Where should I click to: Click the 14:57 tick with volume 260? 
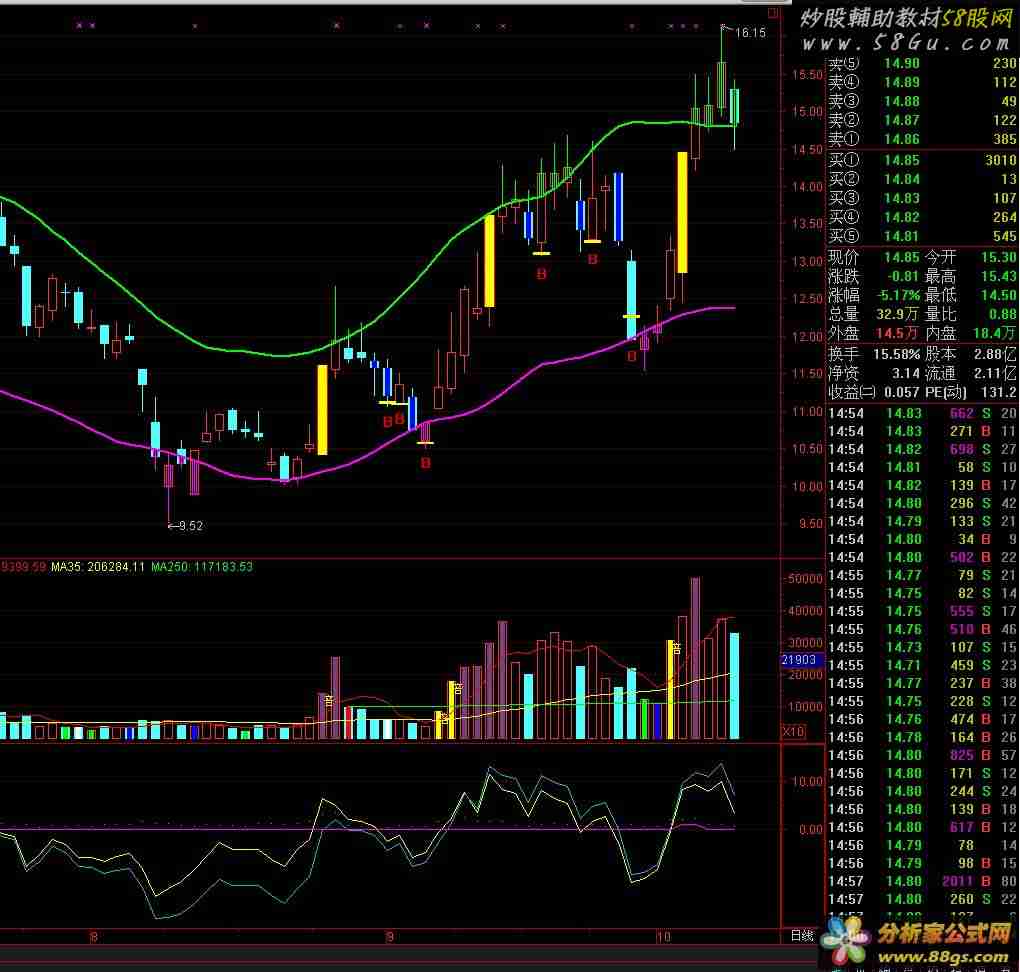pos(922,899)
